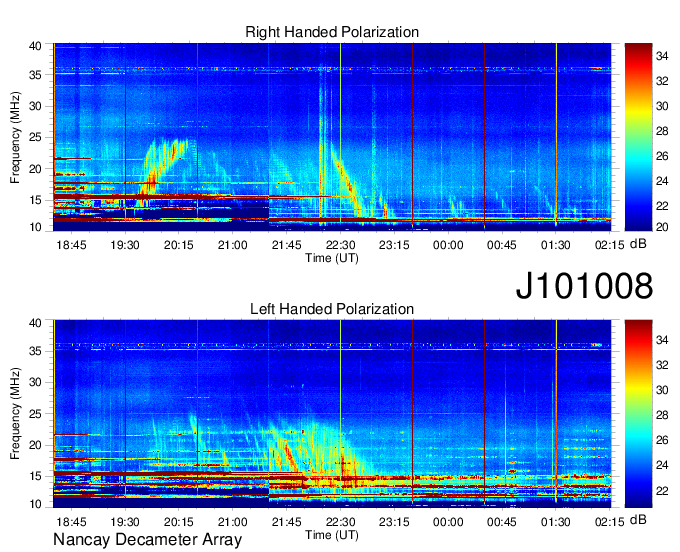
Task: Click the "34" label on the bottom color scale
Action: [x=662, y=340]
